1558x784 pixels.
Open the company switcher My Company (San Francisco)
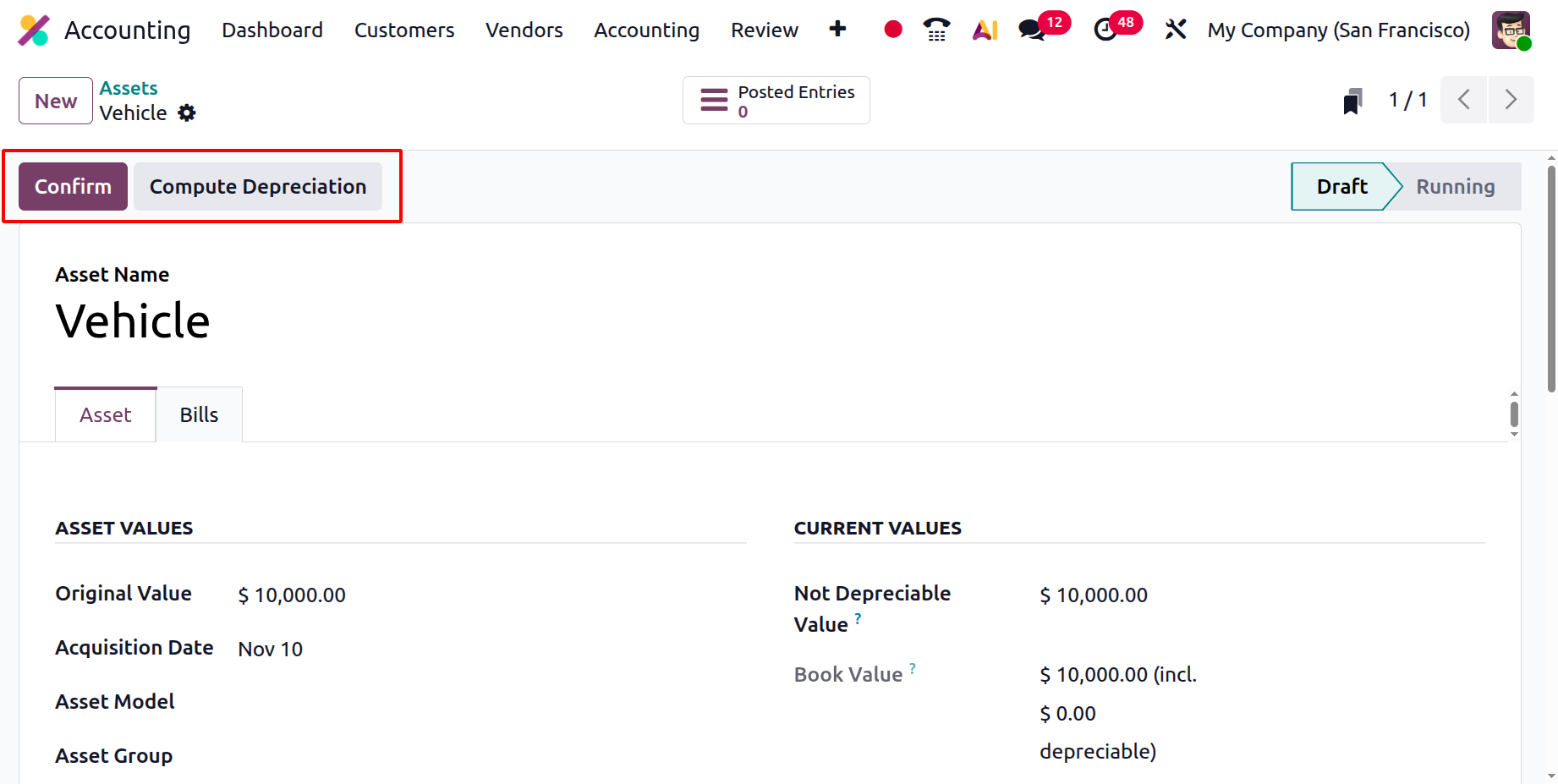(x=1338, y=30)
